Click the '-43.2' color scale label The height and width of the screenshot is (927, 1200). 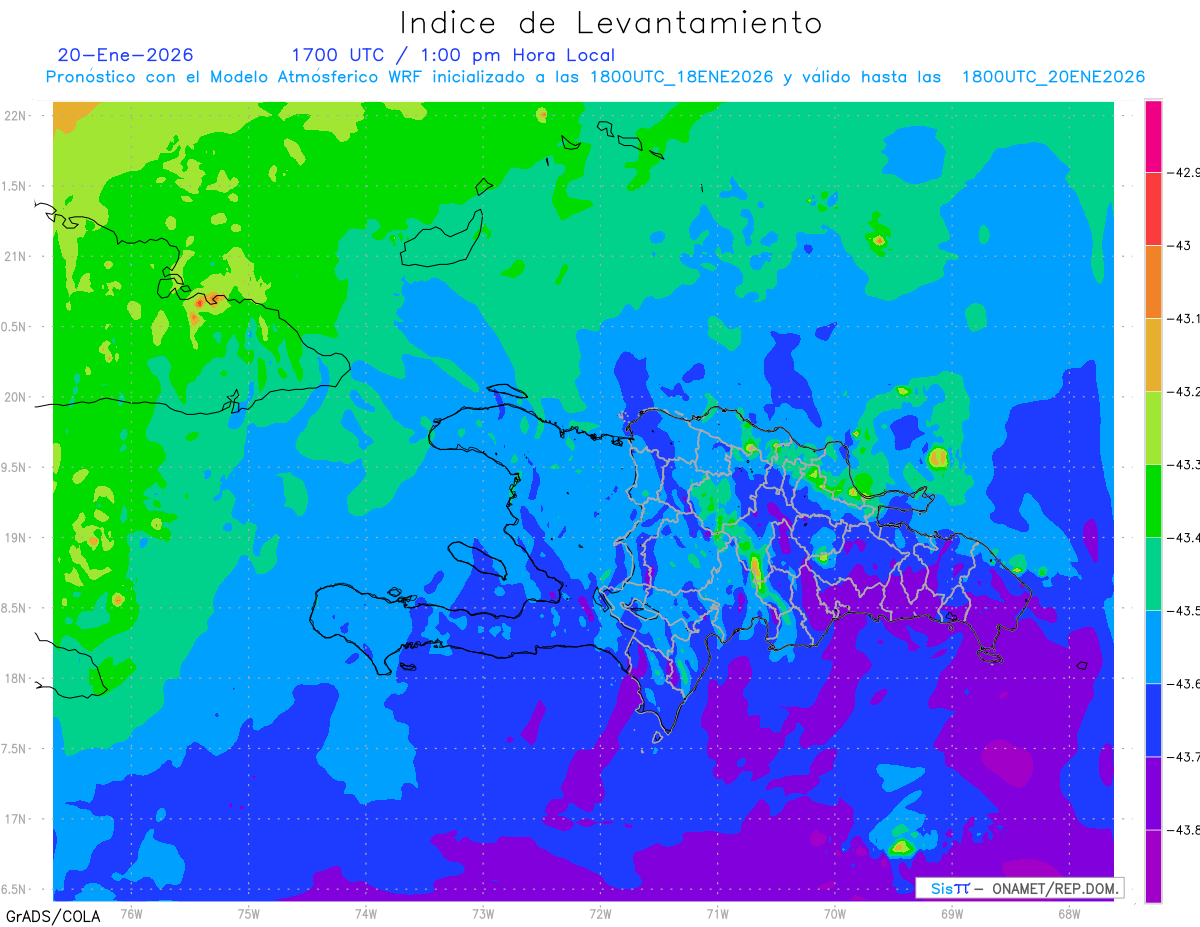click(x=1184, y=392)
